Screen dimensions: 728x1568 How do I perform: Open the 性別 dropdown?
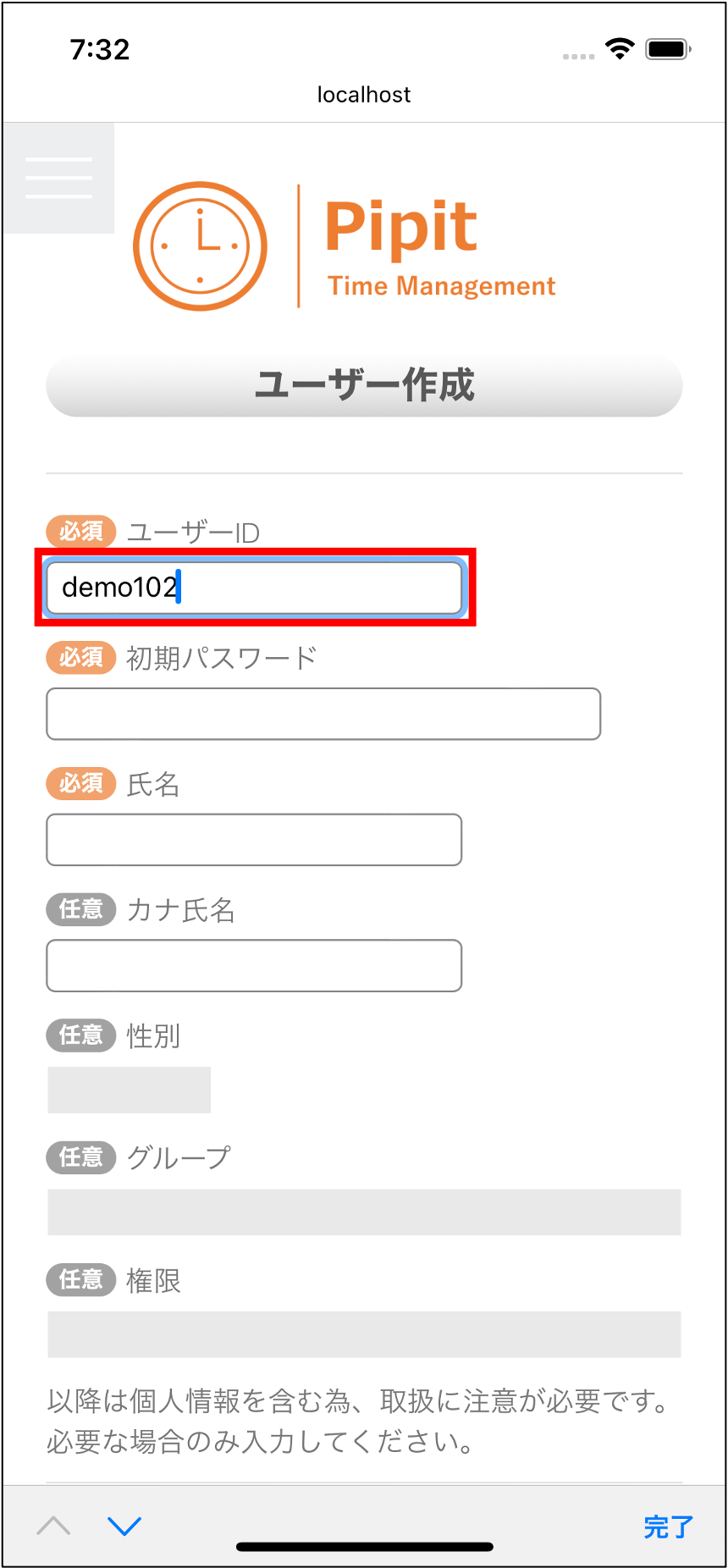[129, 1090]
